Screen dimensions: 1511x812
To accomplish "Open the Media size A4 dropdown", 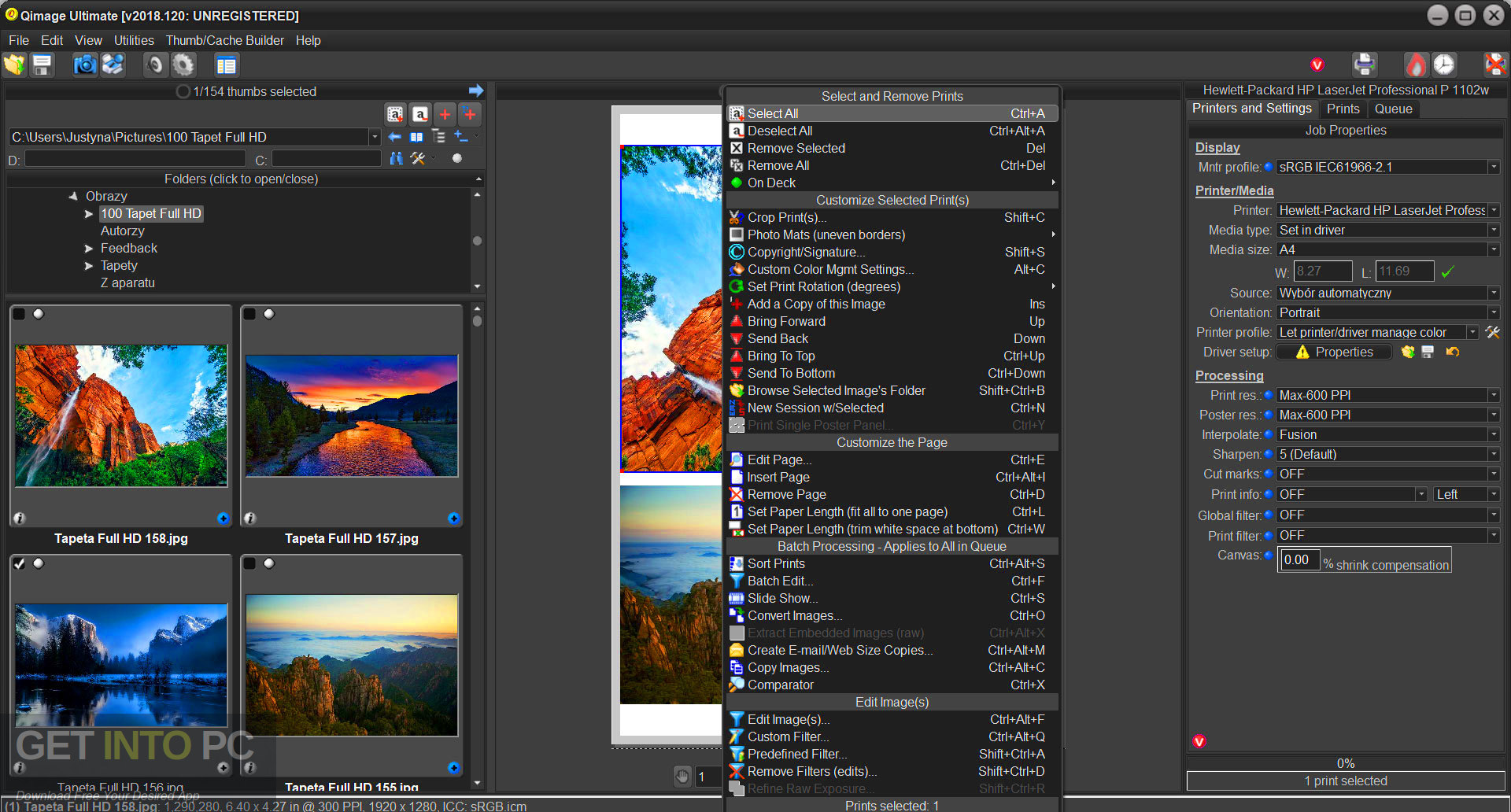I will [1494, 249].
